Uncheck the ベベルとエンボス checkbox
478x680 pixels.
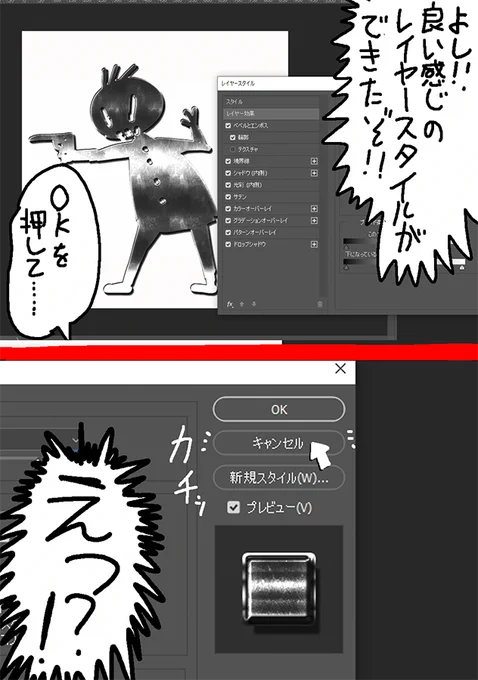(x=228, y=125)
